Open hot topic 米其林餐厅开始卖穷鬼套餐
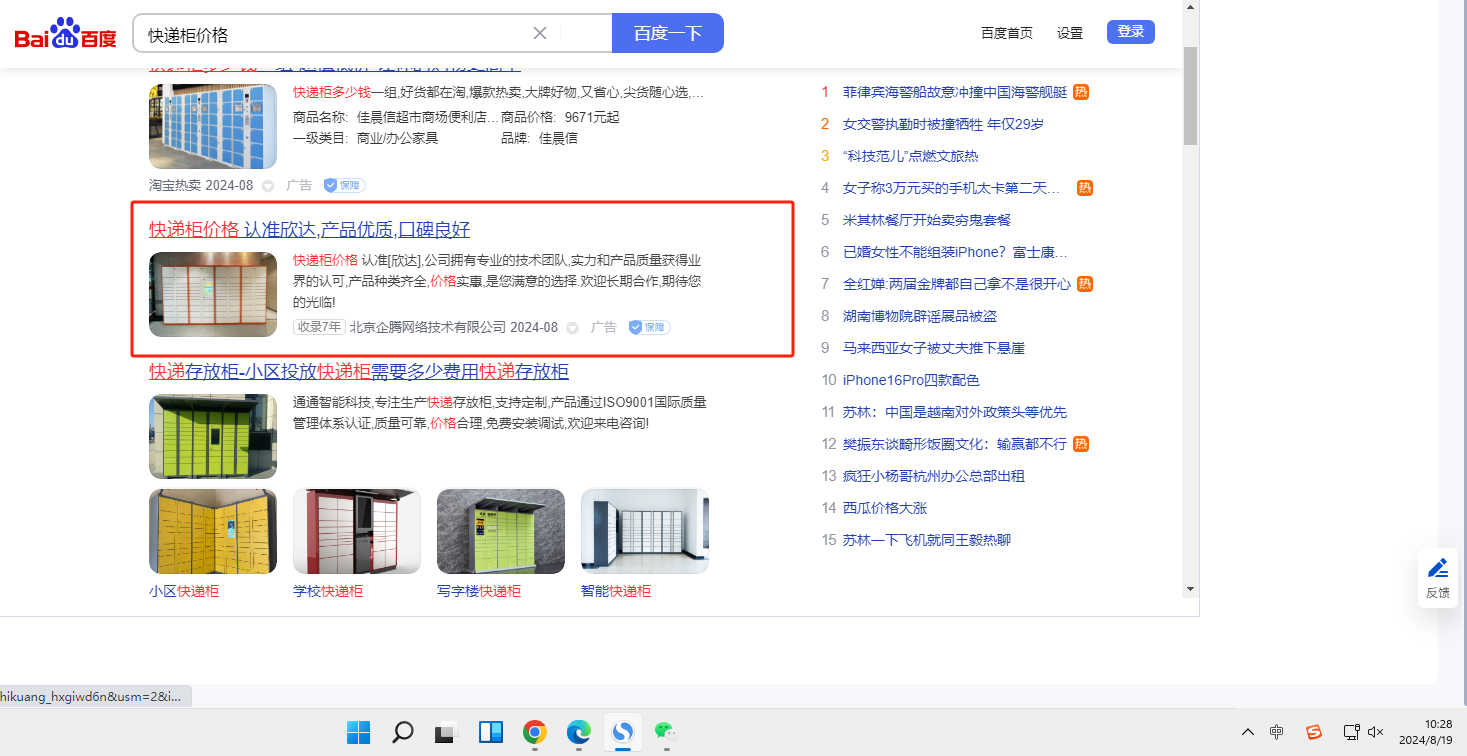This screenshot has width=1467, height=756. (x=927, y=220)
